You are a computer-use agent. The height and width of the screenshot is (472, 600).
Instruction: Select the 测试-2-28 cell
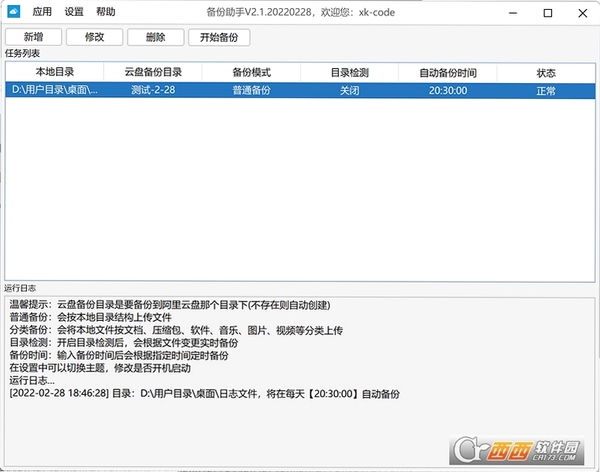click(153, 90)
